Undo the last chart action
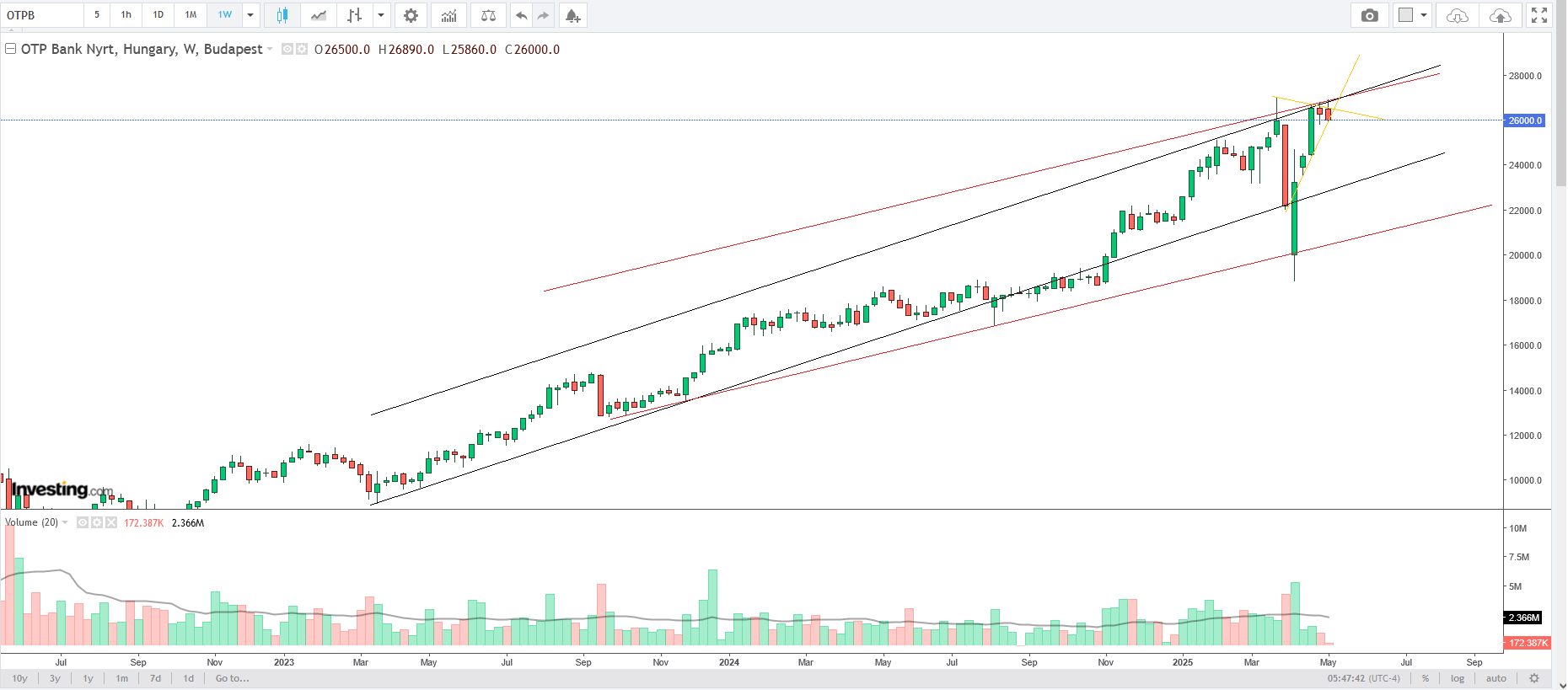Screen dimensions: 1568x690 click(521, 15)
